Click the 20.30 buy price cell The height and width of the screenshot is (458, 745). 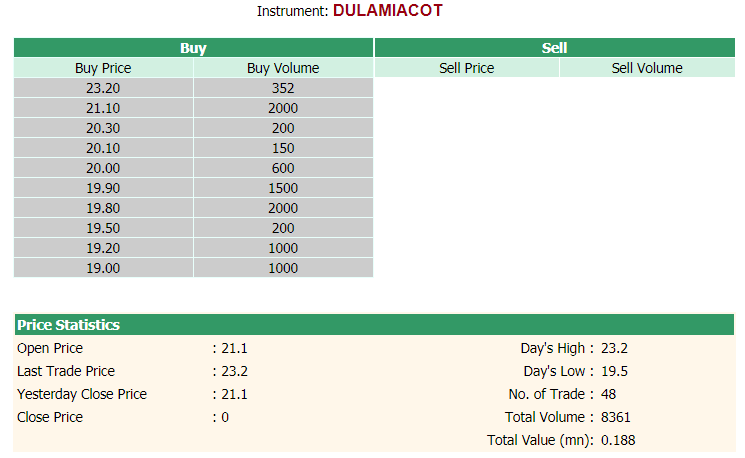coord(103,128)
